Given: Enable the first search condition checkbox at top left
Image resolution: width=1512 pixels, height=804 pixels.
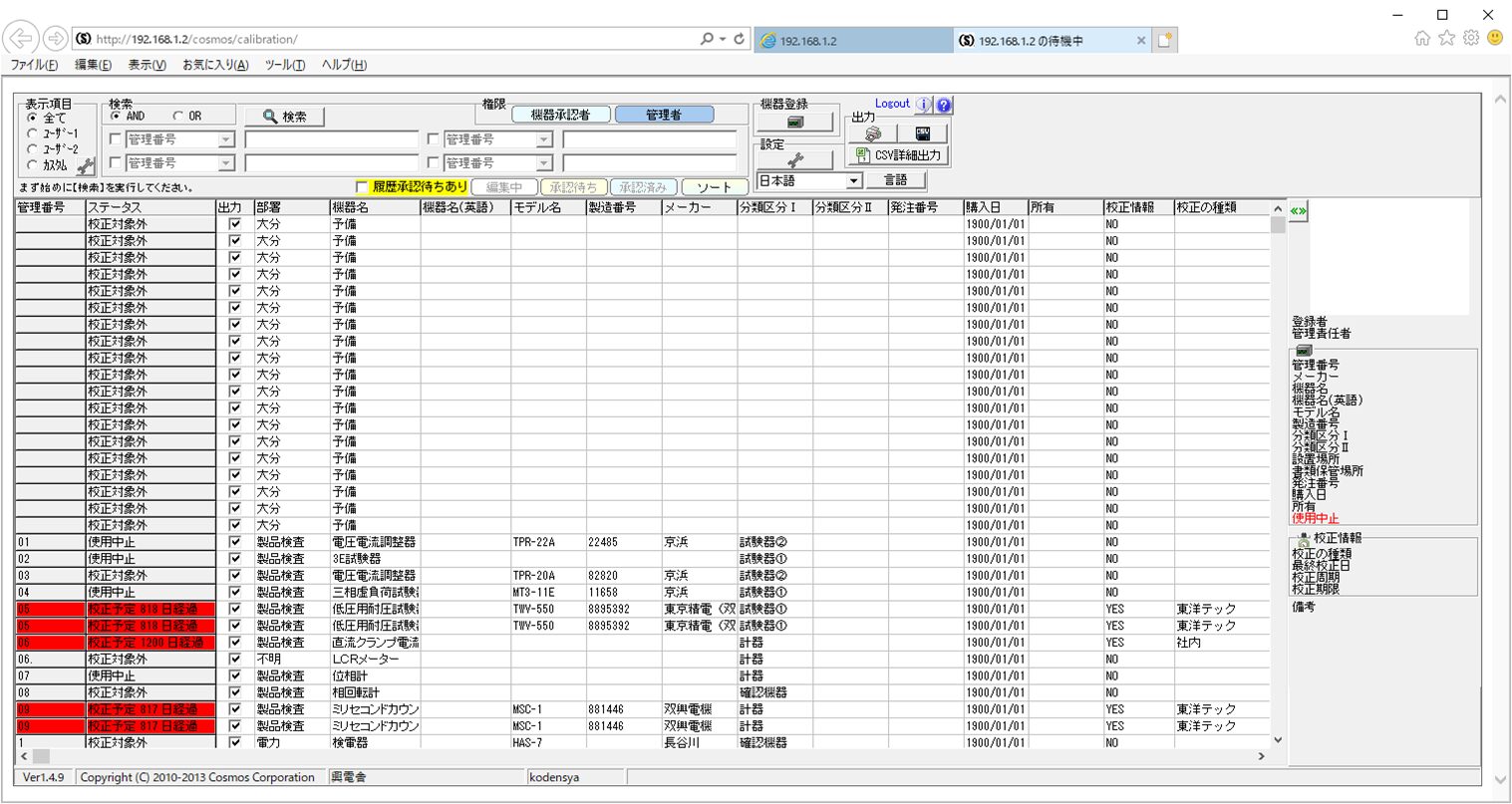Looking at the screenshot, I should pos(116,139).
